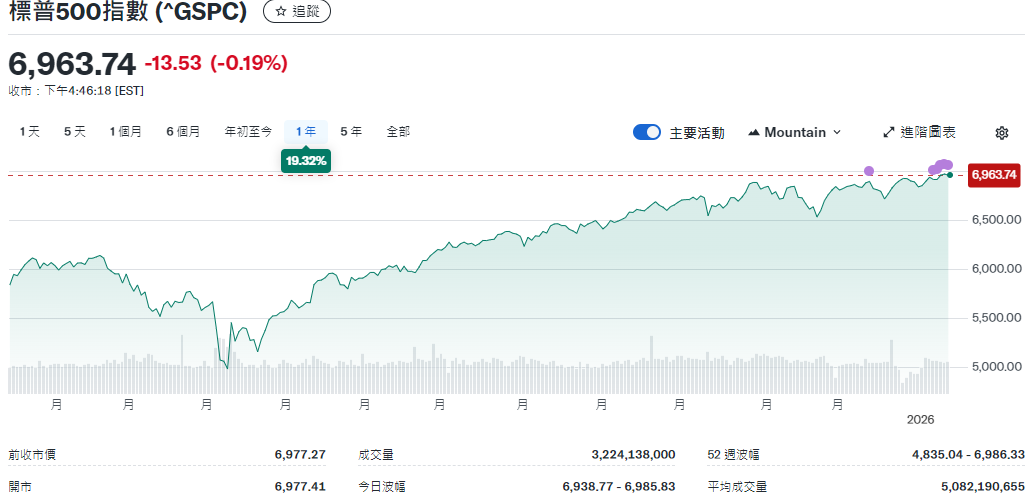
Task: Click the 平均成交量 label
Action: [x=737, y=487]
